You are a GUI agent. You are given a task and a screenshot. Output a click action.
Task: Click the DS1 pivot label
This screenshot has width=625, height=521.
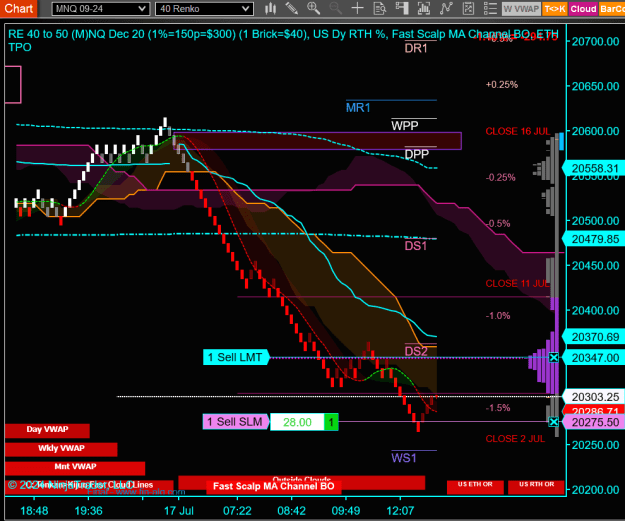[x=416, y=246]
